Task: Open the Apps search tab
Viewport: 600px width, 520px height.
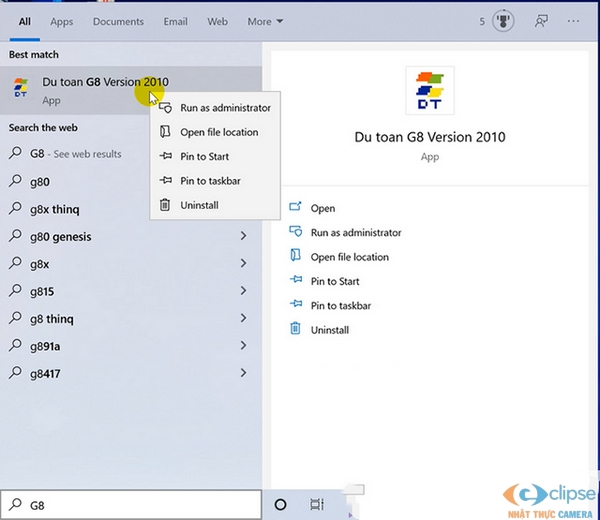Action: (x=61, y=22)
